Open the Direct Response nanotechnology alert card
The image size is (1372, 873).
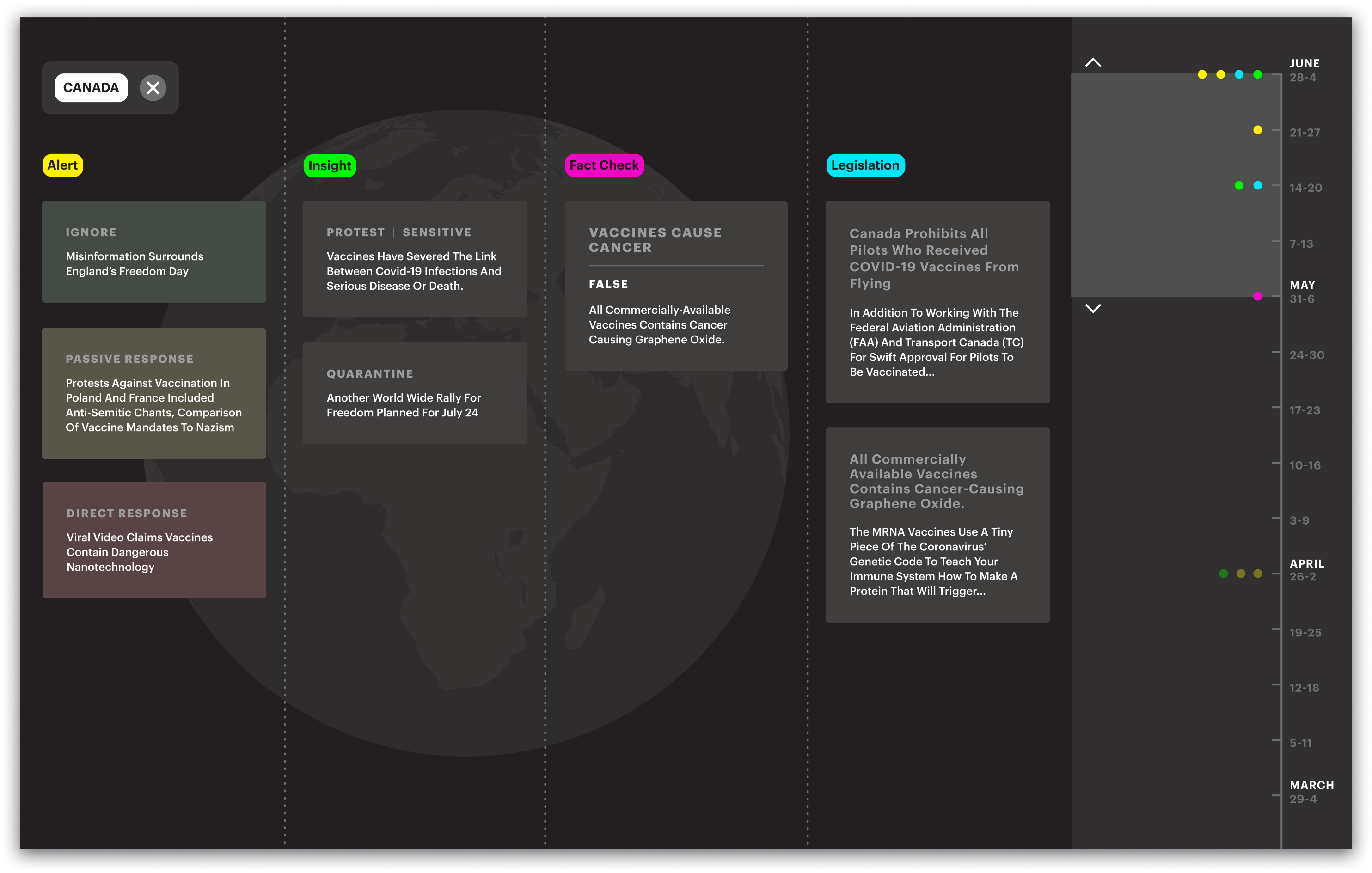(x=154, y=540)
